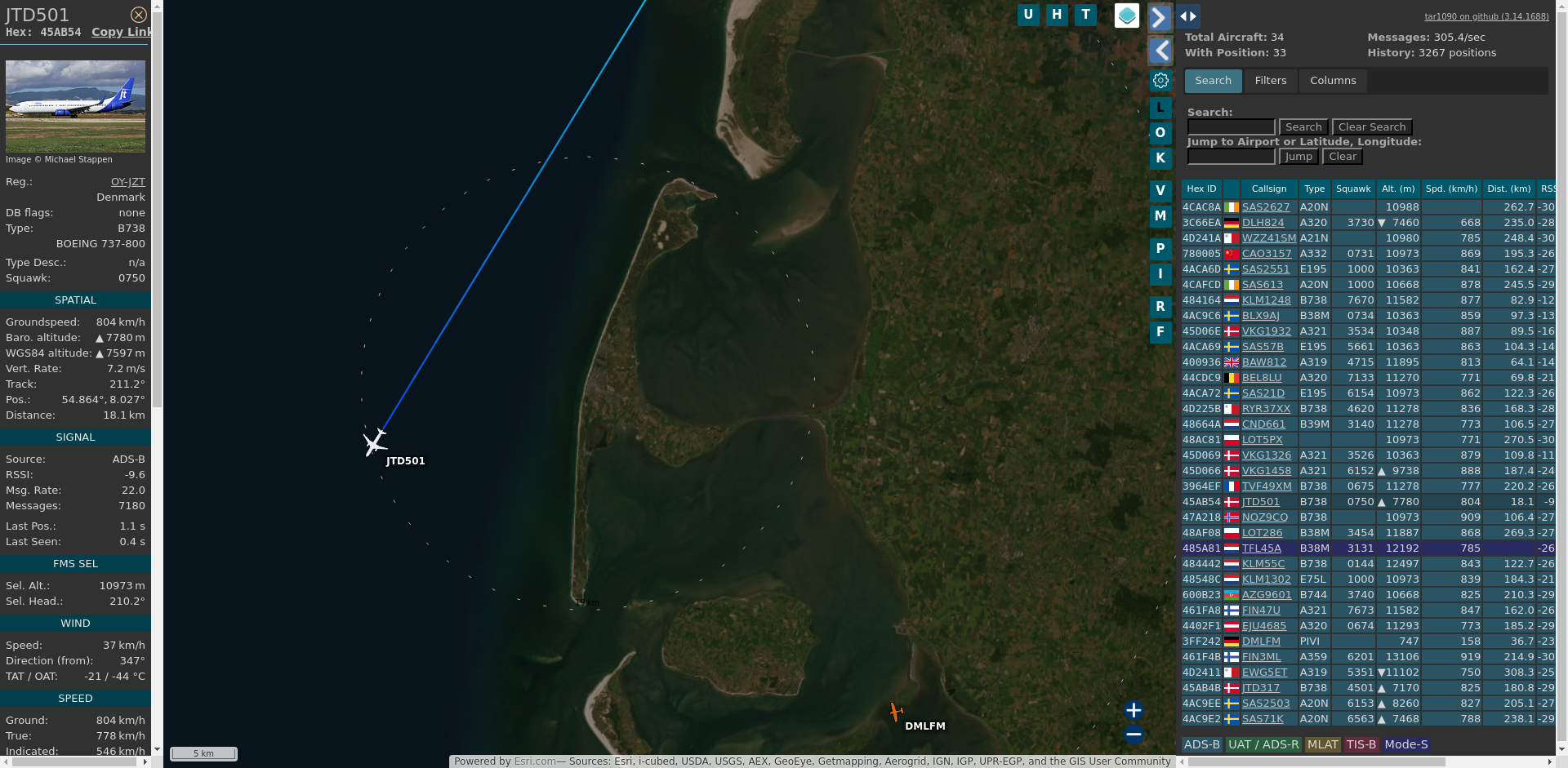Select the JTD501 aircraft icon on map
This screenshot has height=768, width=1568.
pyautogui.click(x=375, y=442)
